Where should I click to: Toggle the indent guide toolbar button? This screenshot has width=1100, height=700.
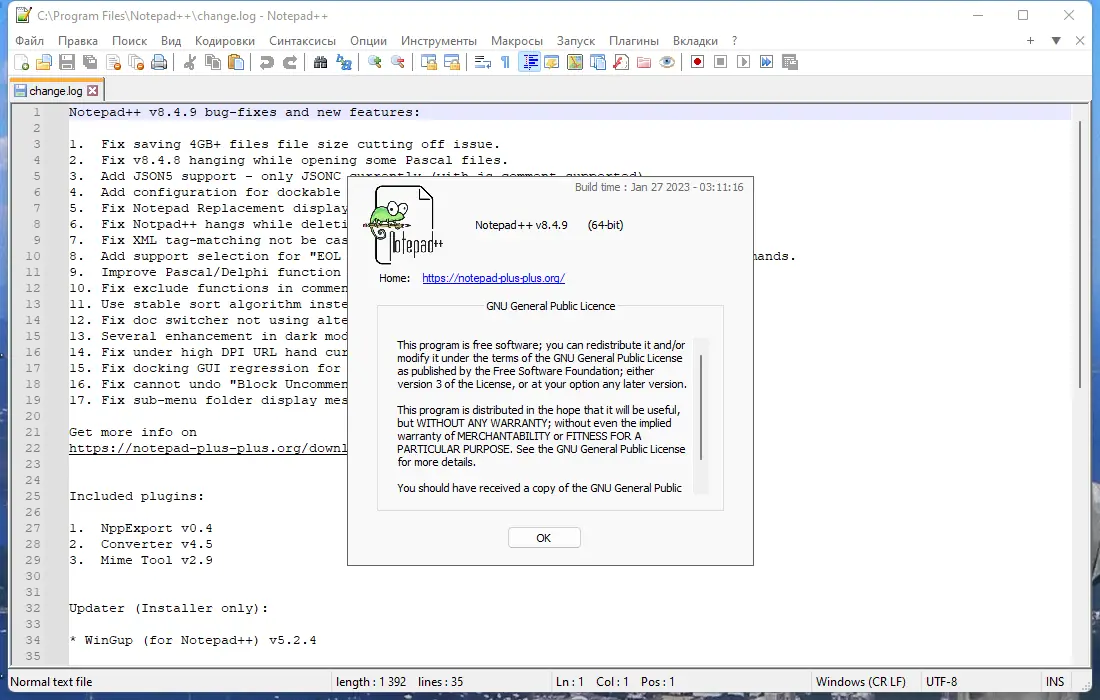[529, 62]
